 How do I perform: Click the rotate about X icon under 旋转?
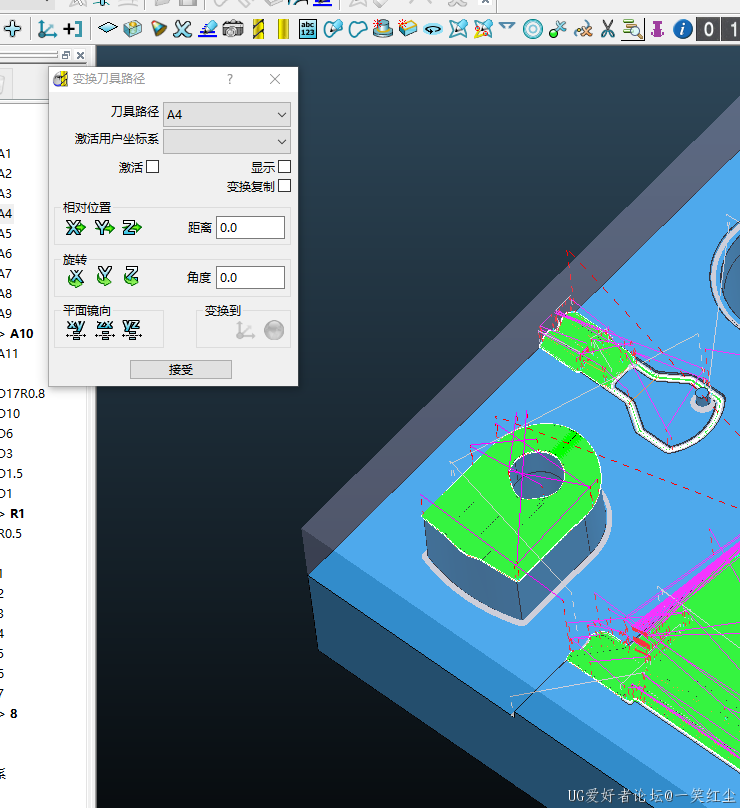(x=75, y=277)
